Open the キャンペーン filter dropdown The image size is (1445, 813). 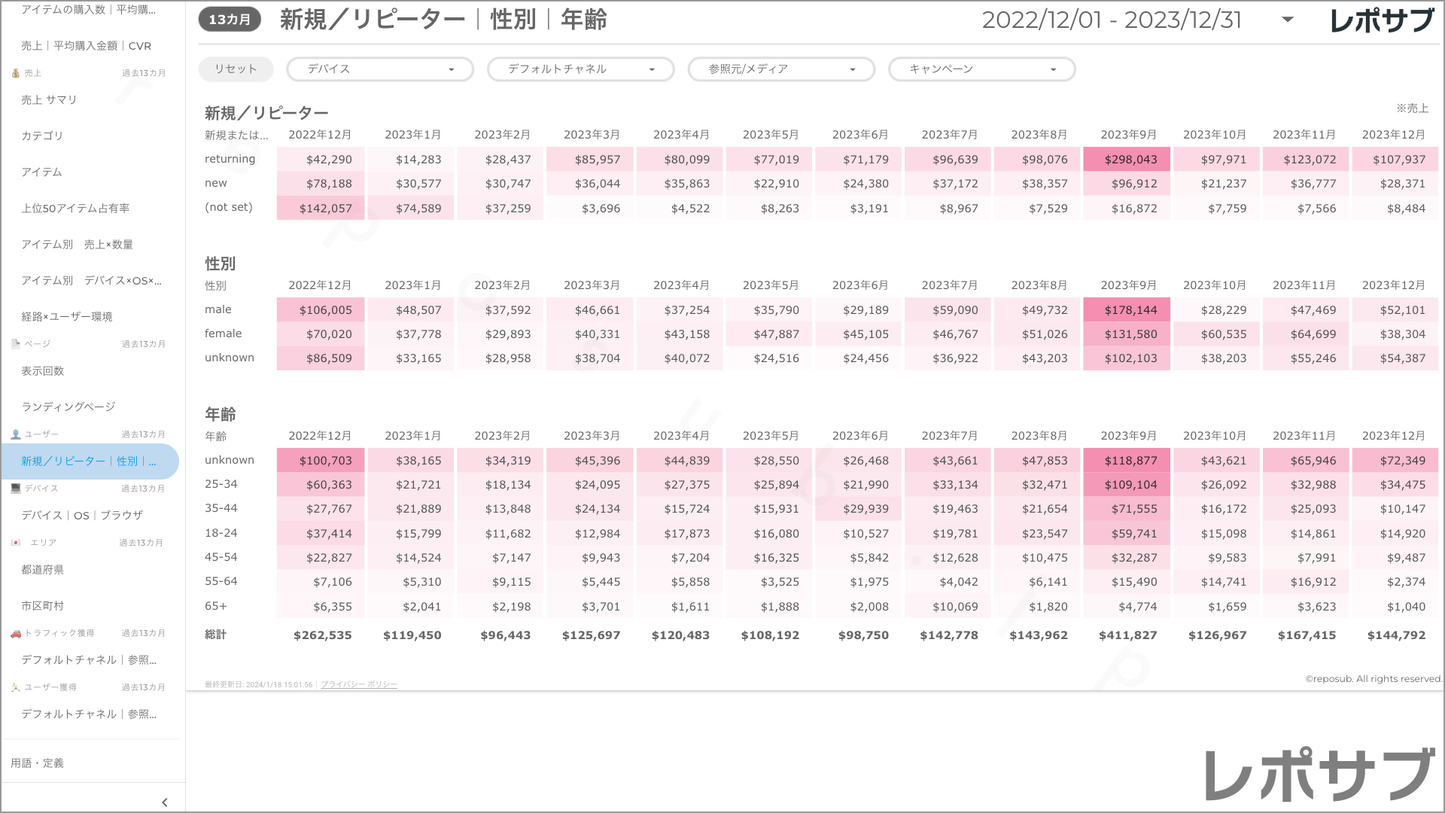click(981, 69)
